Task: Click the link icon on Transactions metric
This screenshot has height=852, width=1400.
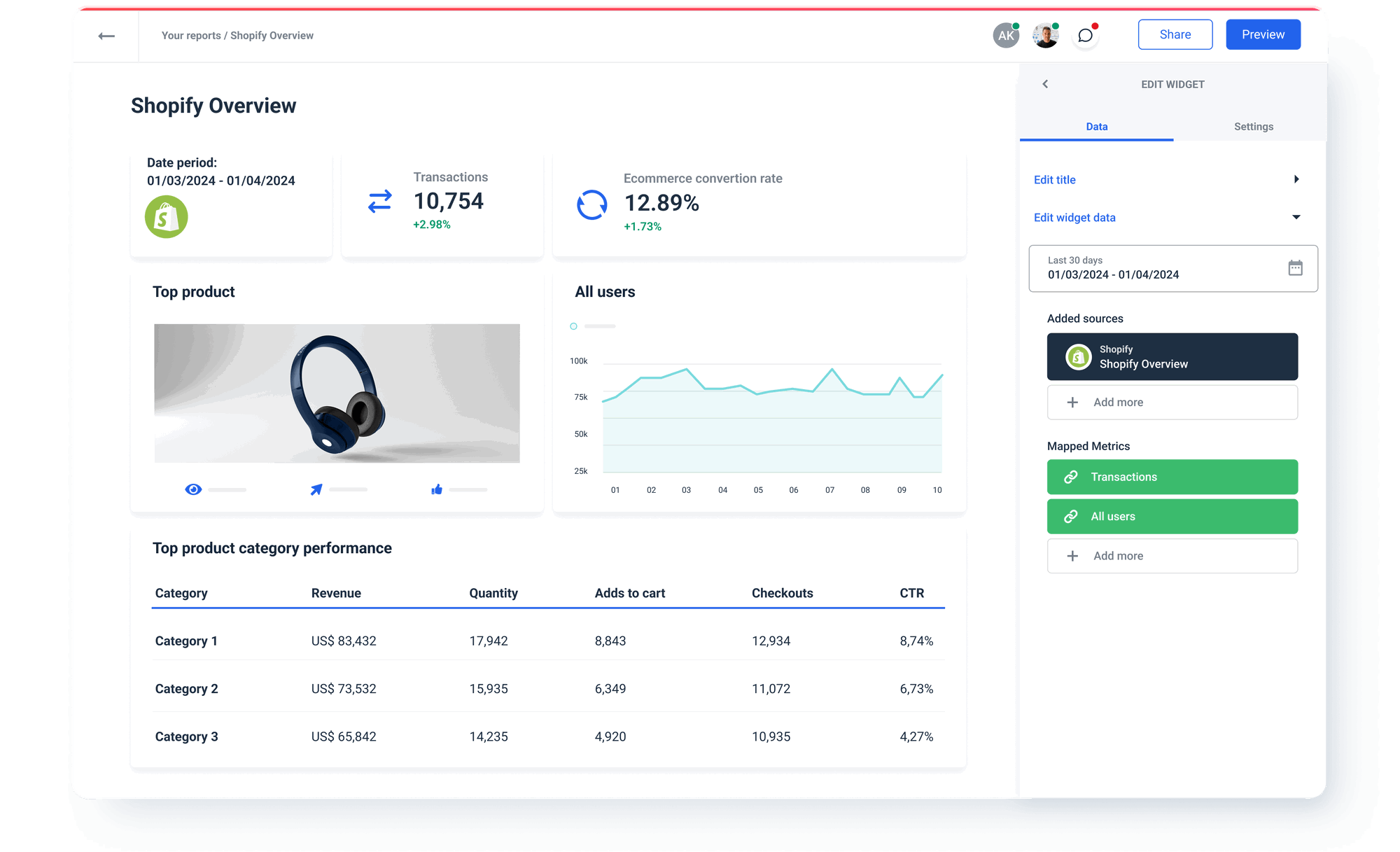Action: (x=1070, y=477)
